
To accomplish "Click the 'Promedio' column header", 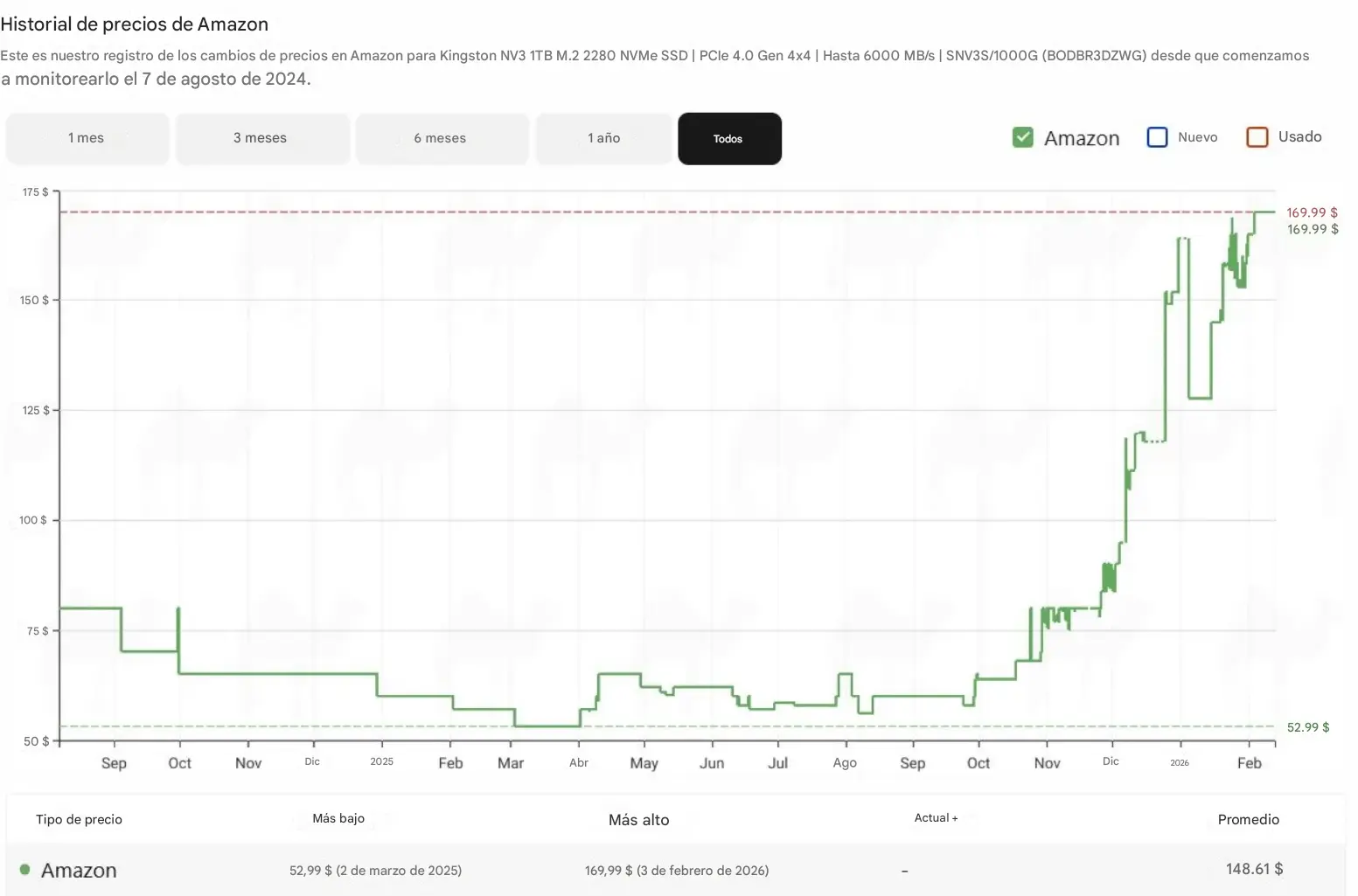I will pyautogui.click(x=1248, y=819).
